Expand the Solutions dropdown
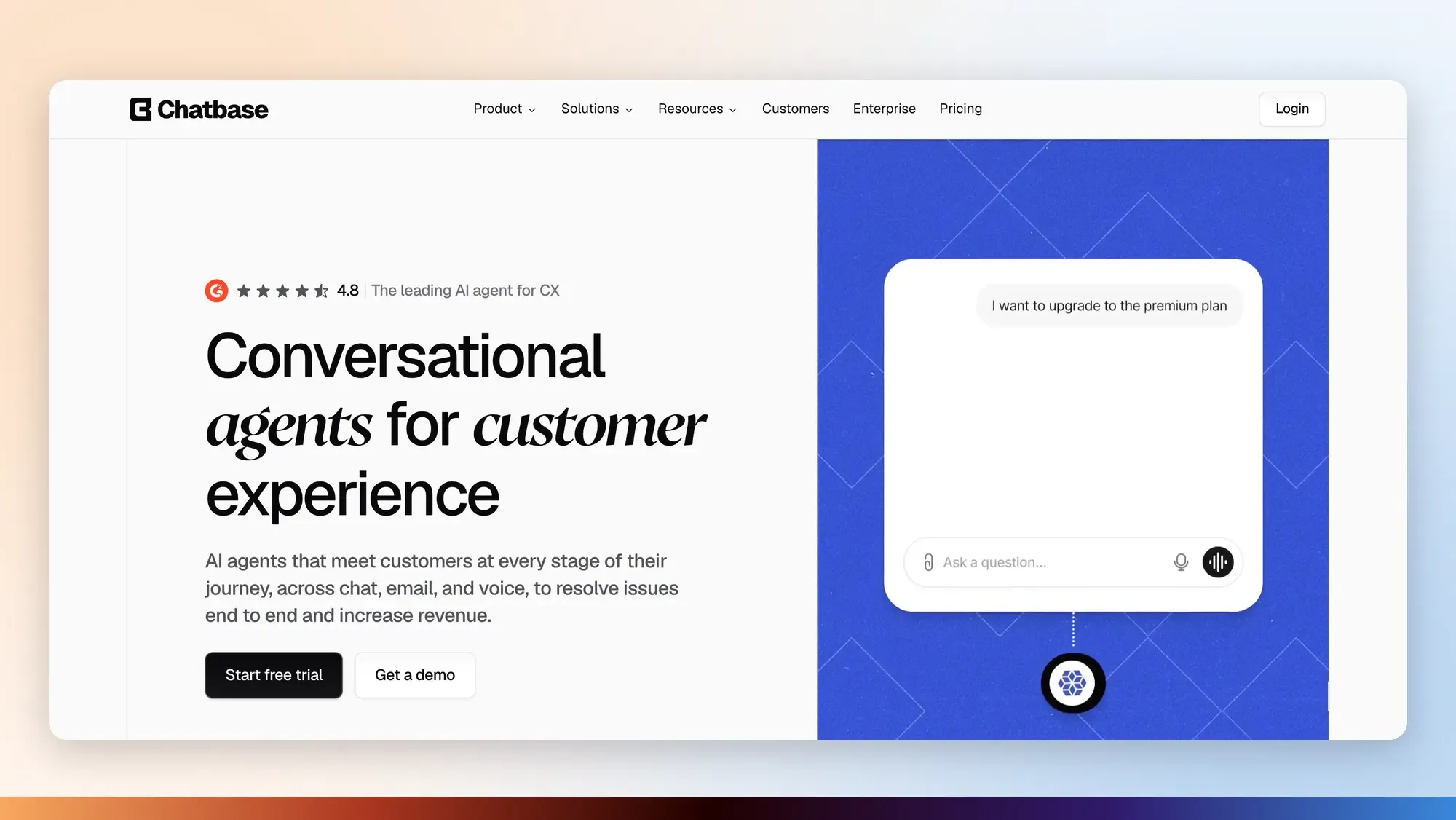1456x820 pixels. click(x=597, y=109)
